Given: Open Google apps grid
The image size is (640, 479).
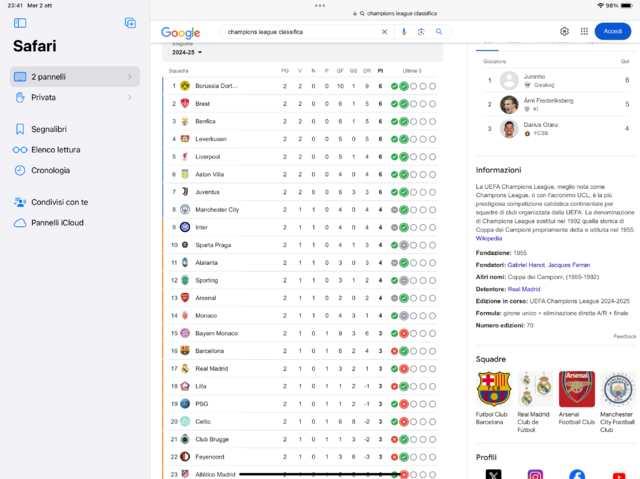Looking at the screenshot, I should pyautogui.click(x=584, y=31).
